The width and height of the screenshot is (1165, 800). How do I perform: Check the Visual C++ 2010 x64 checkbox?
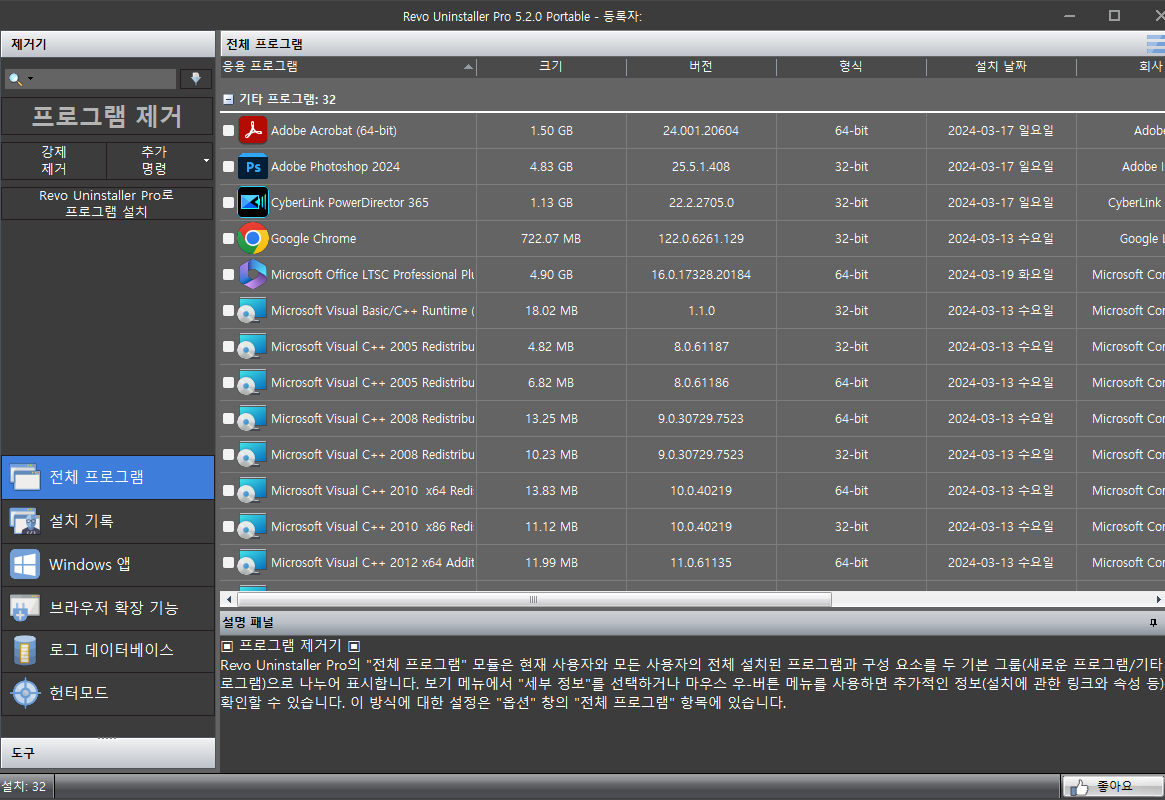(x=229, y=491)
